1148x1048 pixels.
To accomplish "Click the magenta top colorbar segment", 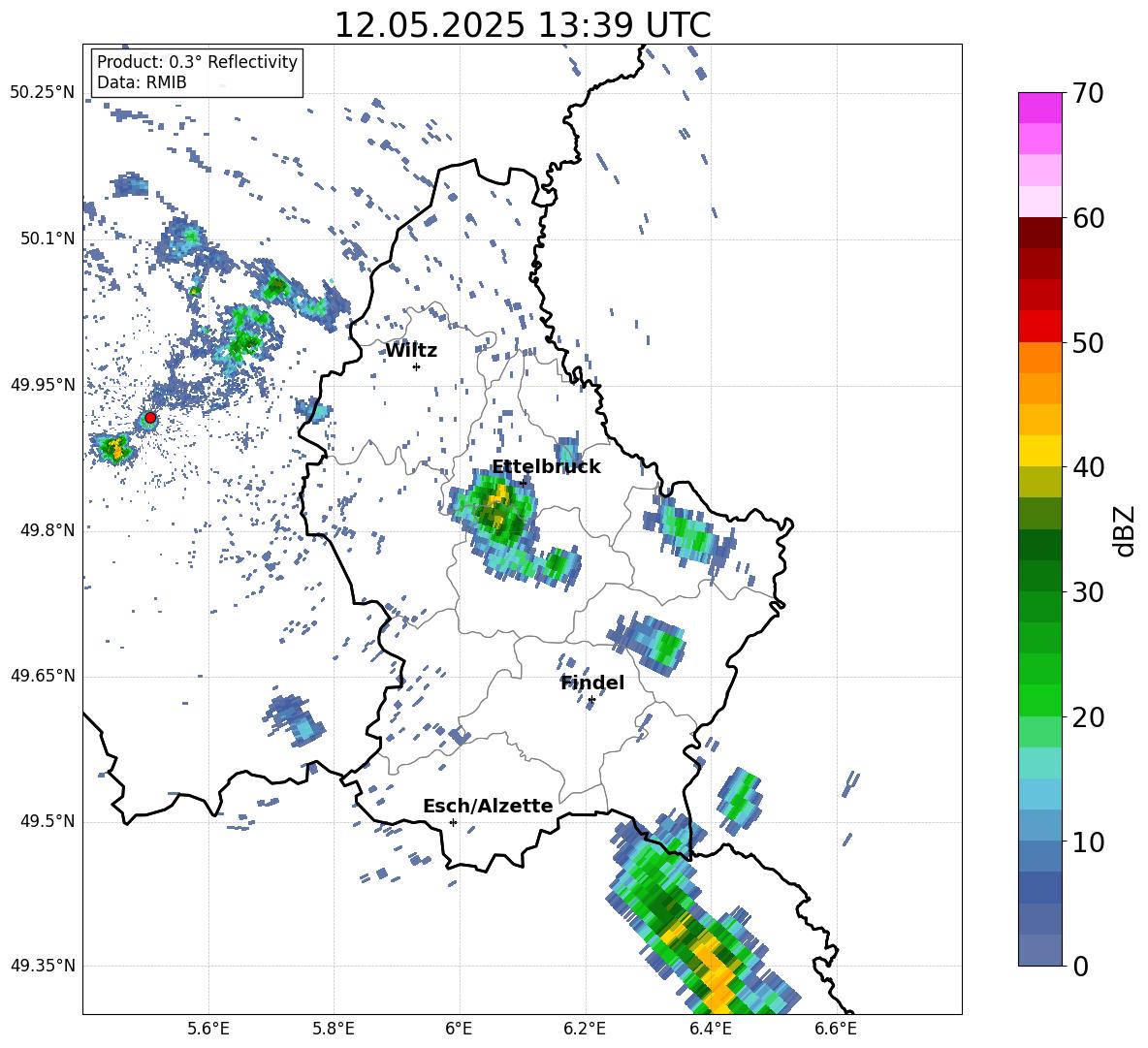I will pyautogui.click(x=1039, y=108).
